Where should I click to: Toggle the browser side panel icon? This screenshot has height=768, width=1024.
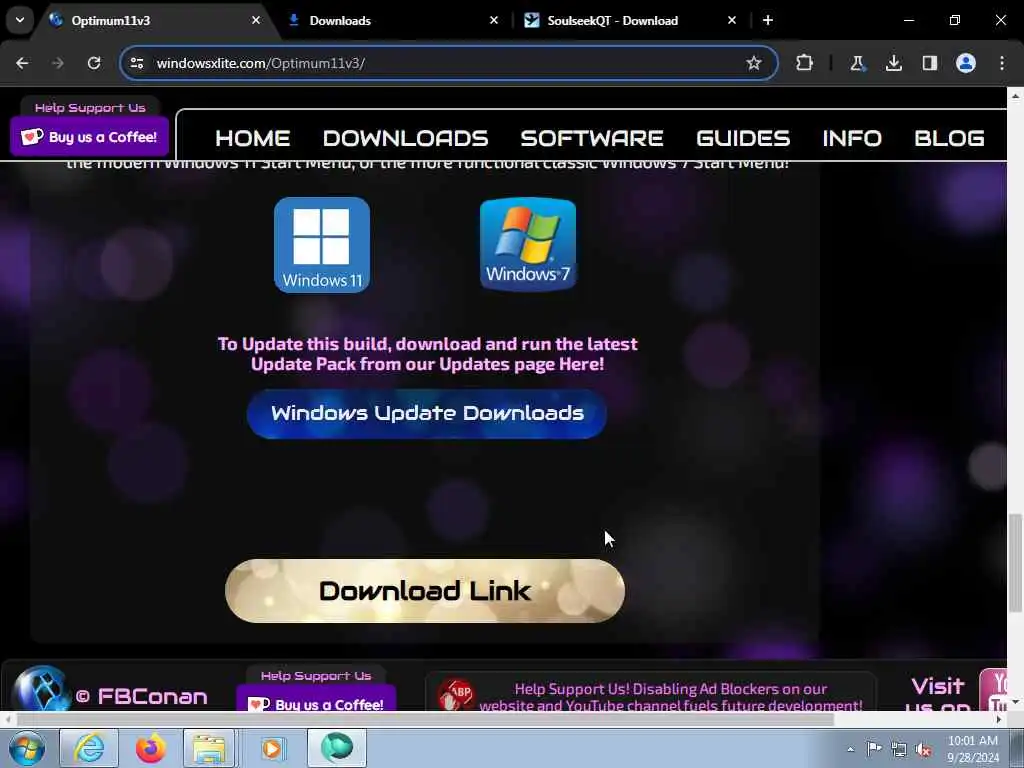[930, 63]
